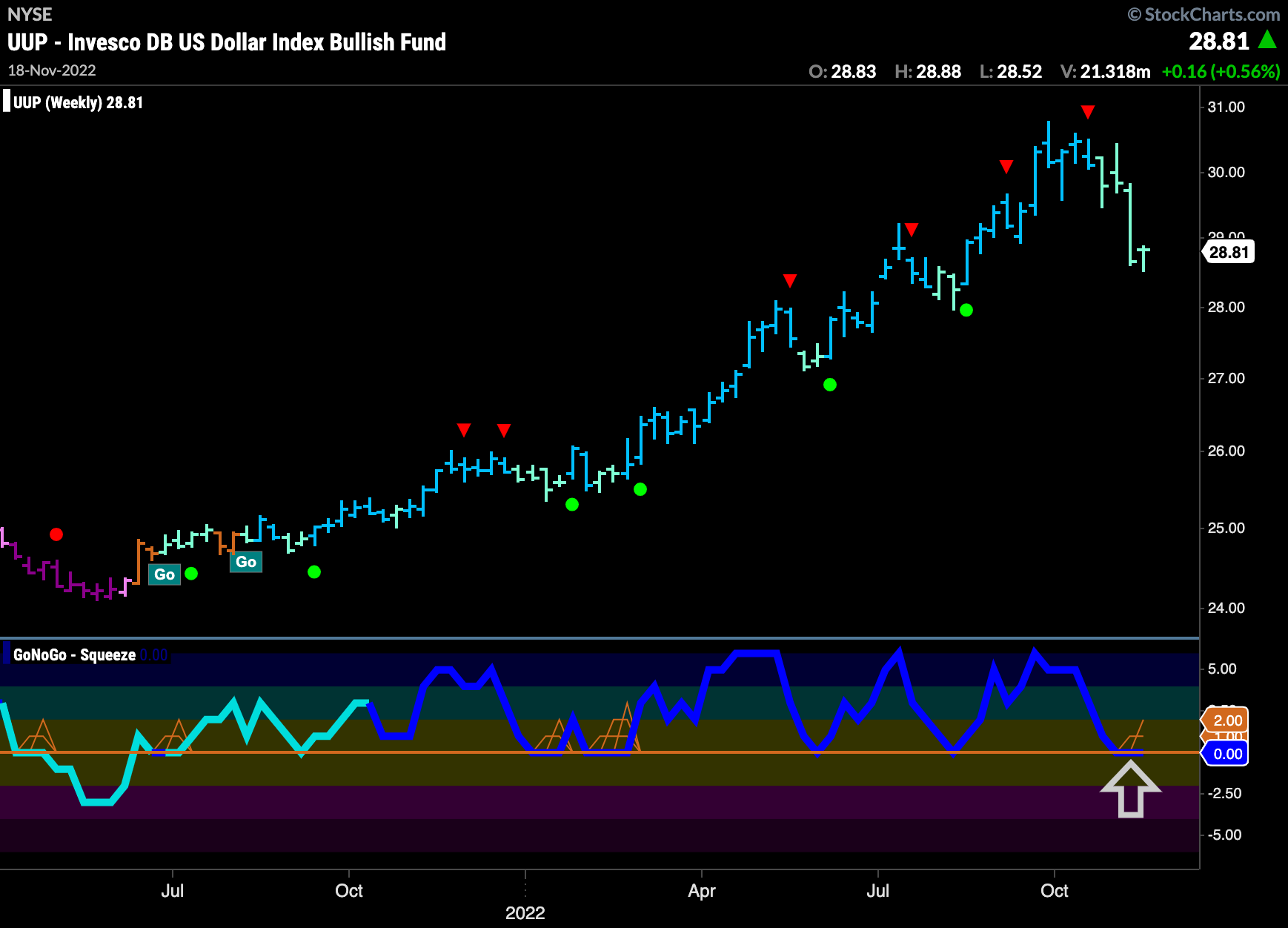Click the green dot below the January 2022 low
The width and height of the screenshot is (1288, 928).
point(572,505)
